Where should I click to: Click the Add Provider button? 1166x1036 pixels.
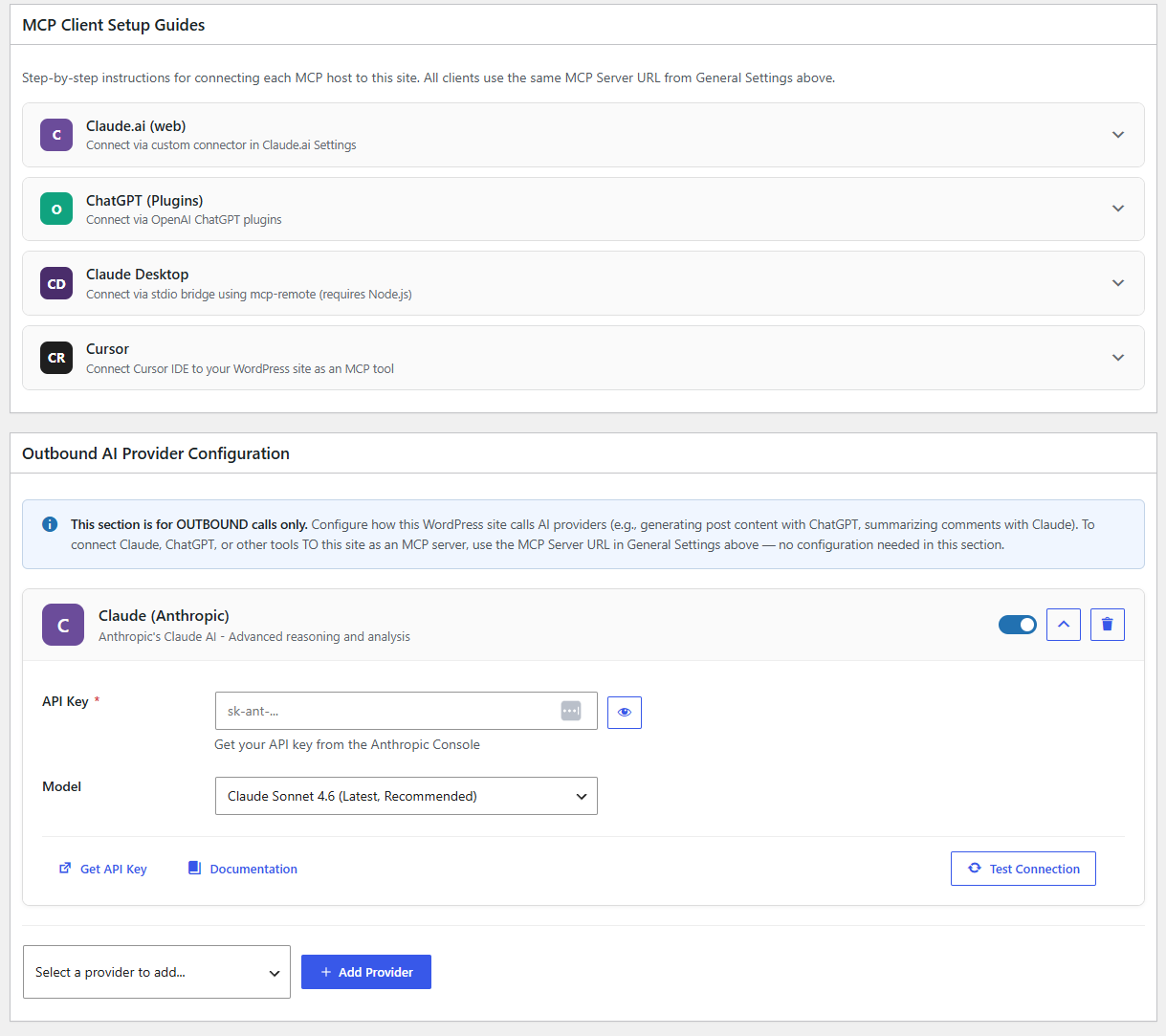coord(366,972)
